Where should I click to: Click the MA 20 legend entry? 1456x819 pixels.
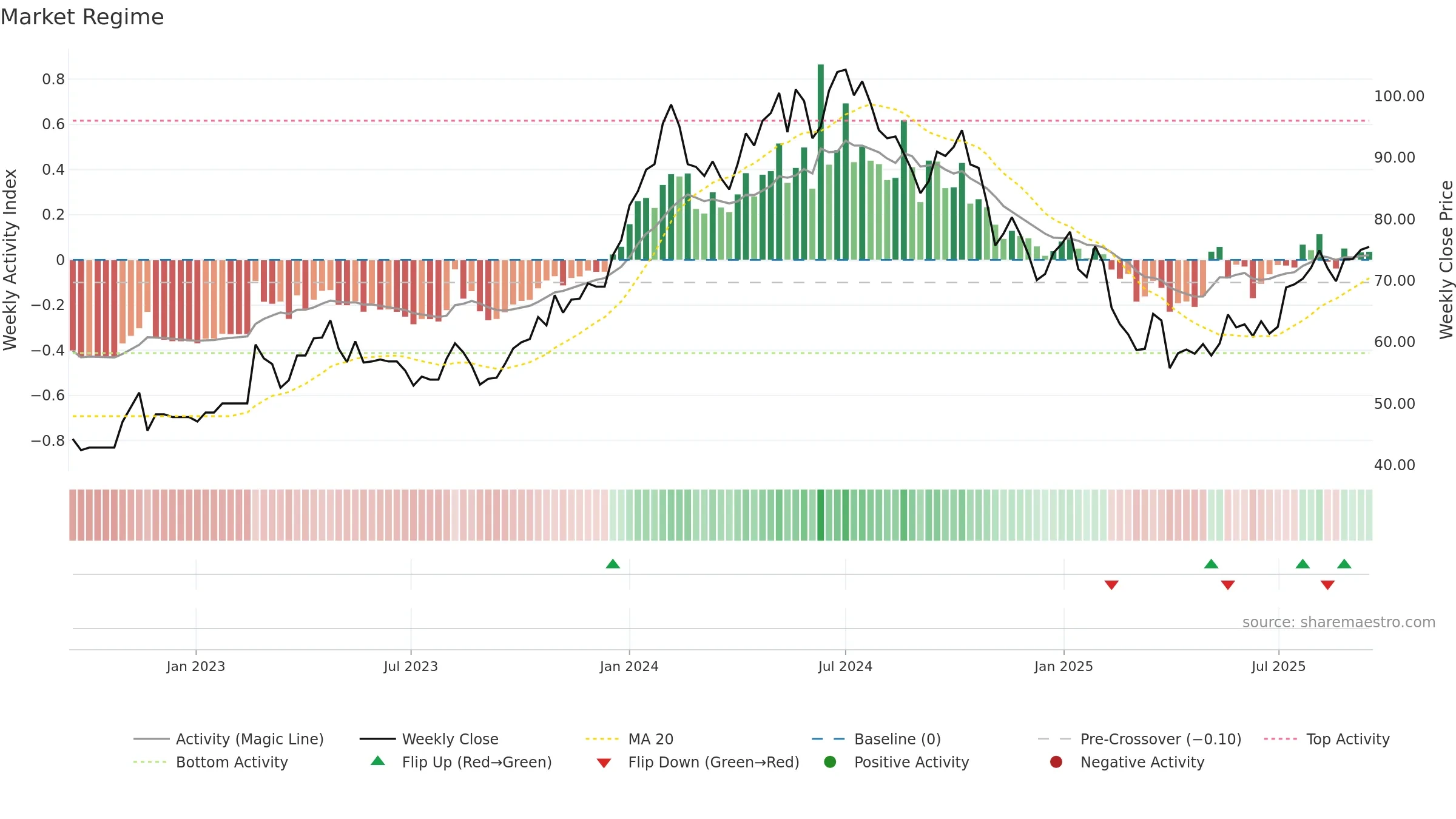point(629,739)
